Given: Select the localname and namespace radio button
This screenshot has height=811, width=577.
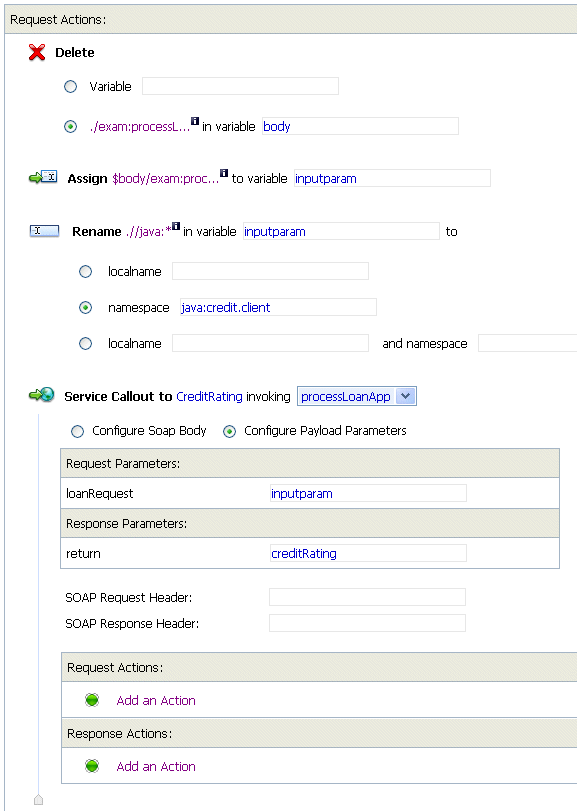Looking at the screenshot, I should tap(85, 343).
